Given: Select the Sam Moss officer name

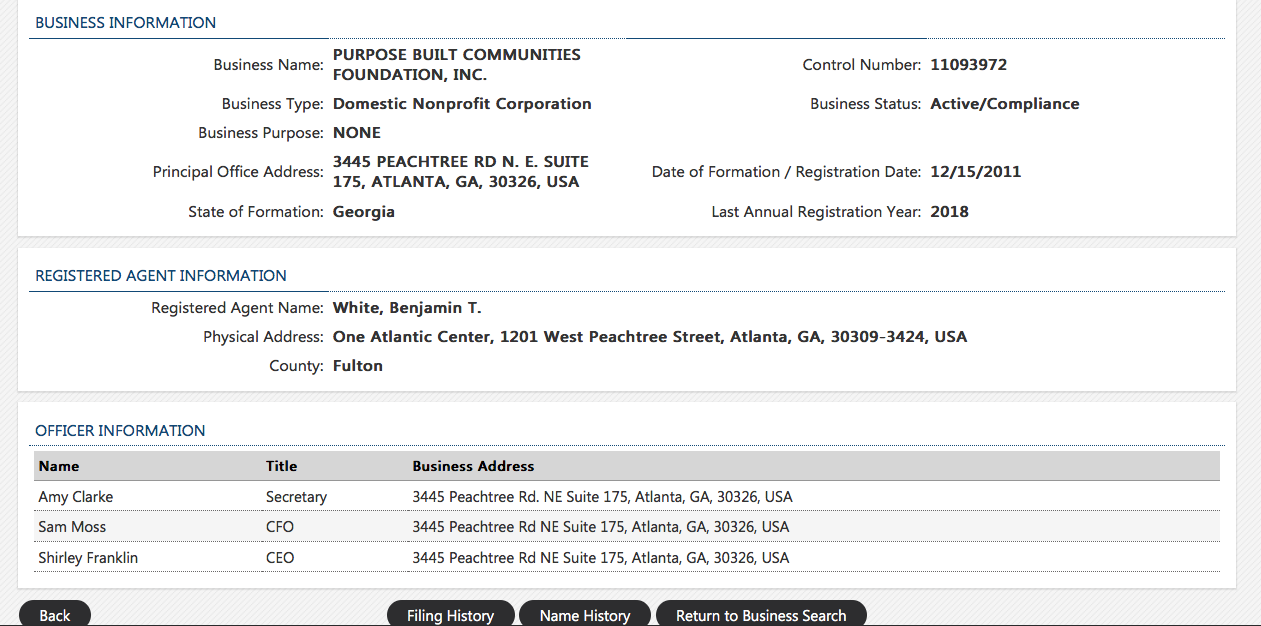Looking at the screenshot, I should pos(72,527).
